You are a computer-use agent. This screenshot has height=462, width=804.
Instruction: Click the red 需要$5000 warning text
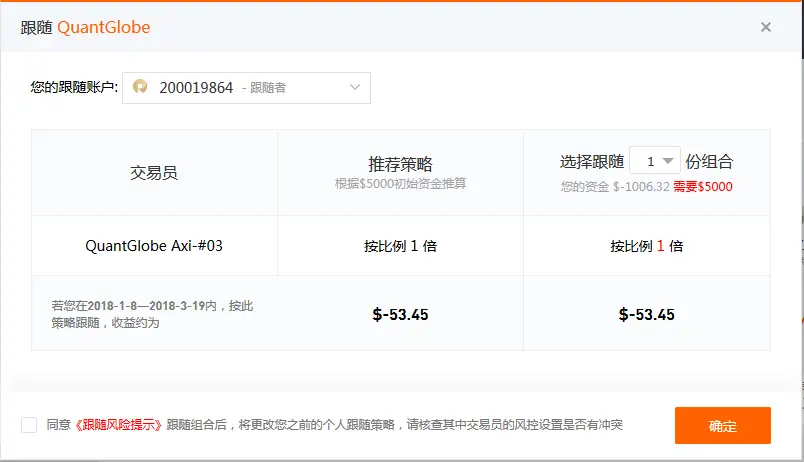tap(702, 187)
